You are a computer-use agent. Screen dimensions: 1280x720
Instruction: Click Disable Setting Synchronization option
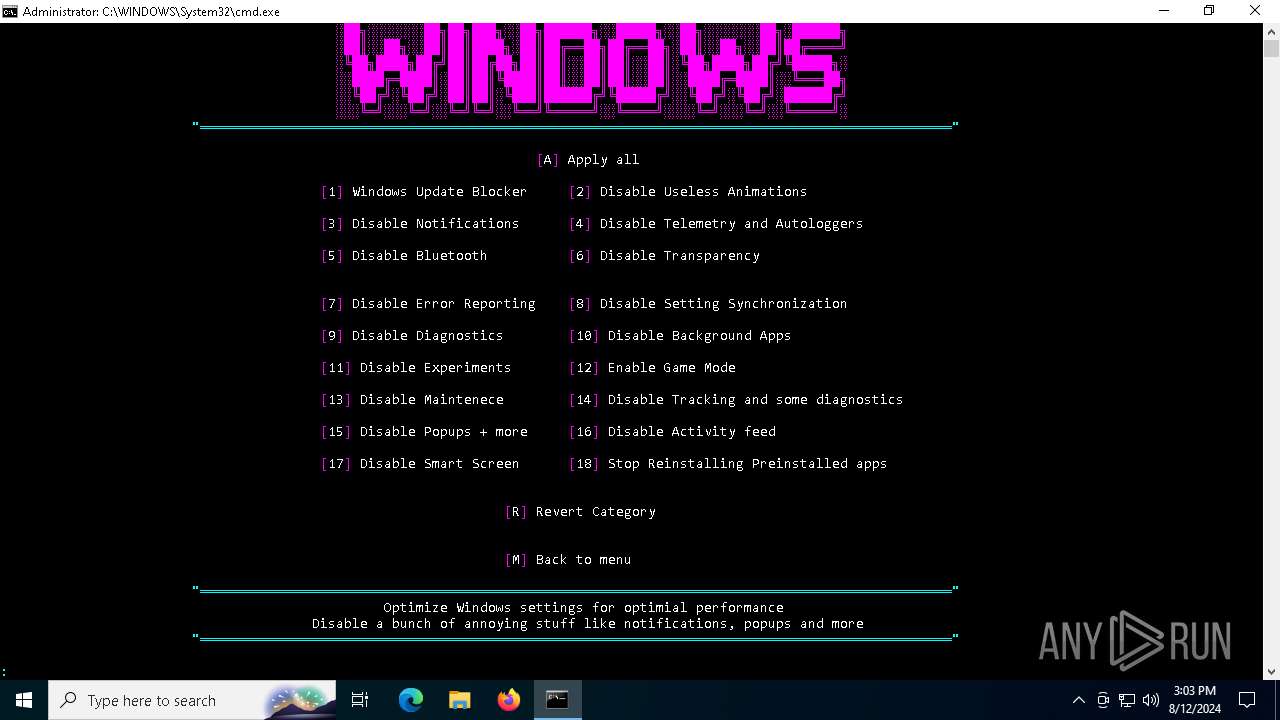pyautogui.click(x=708, y=303)
